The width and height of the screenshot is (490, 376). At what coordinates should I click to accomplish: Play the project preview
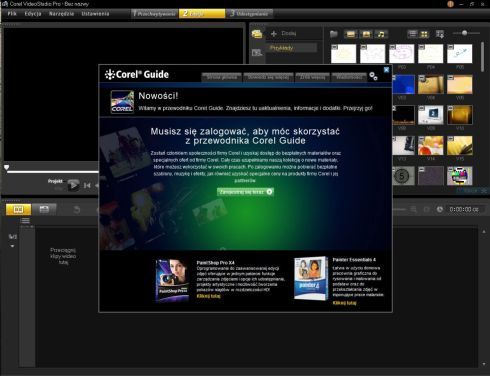click(x=73, y=185)
